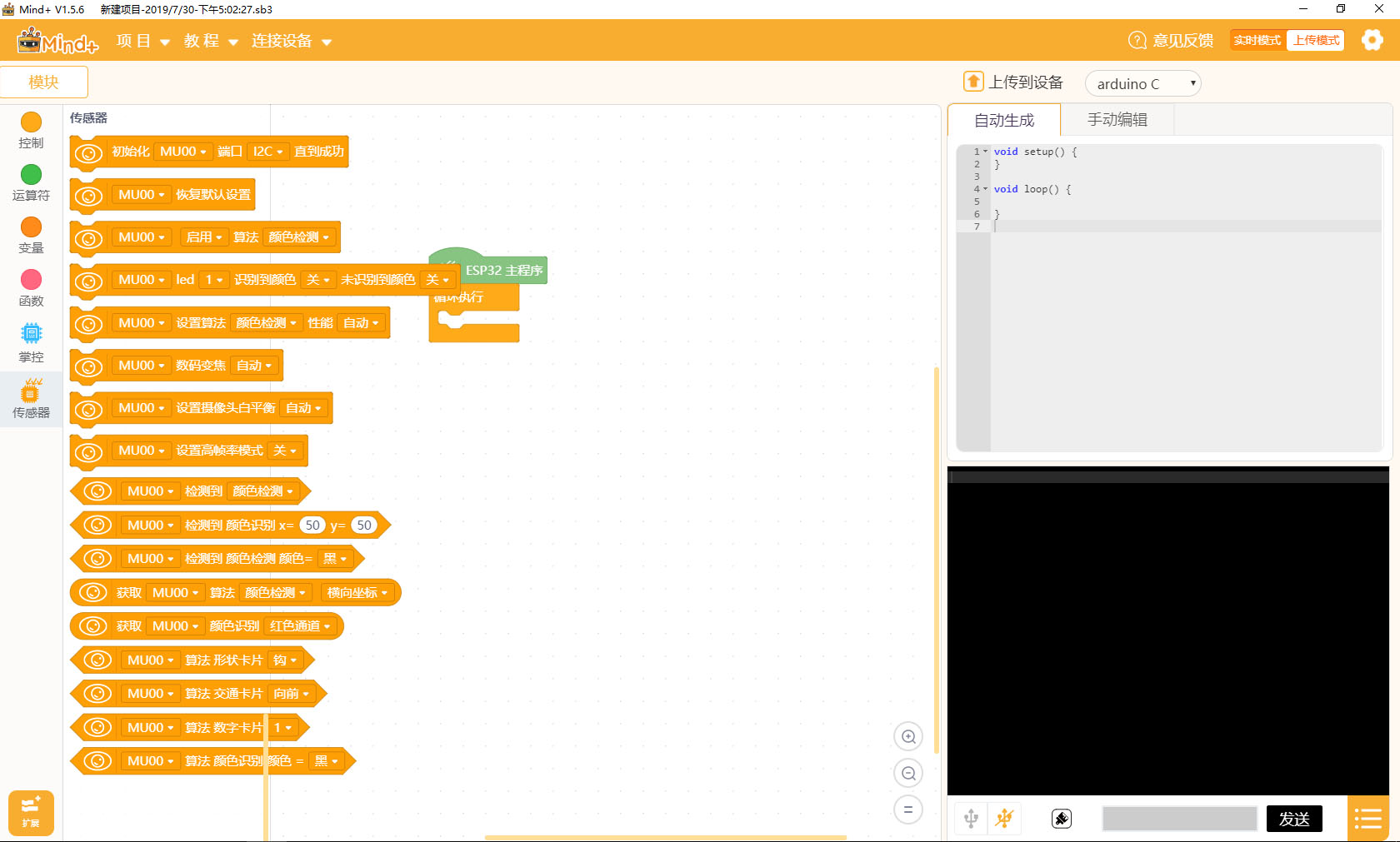This screenshot has height=842, width=1400.
Task: Open the I2C port dropdown on 初始化 block
Action: click(x=268, y=152)
